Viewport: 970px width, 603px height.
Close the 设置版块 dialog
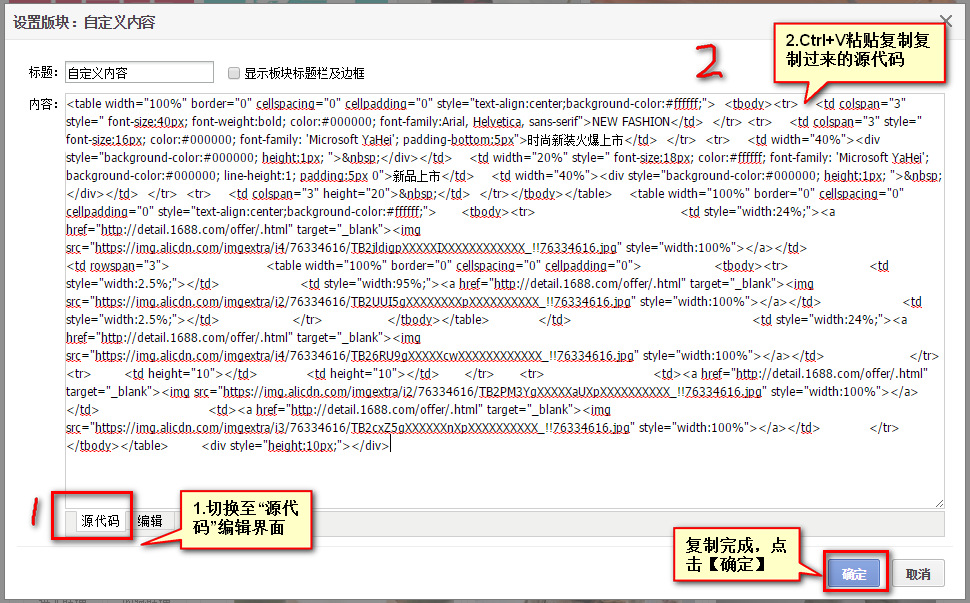click(946, 21)
